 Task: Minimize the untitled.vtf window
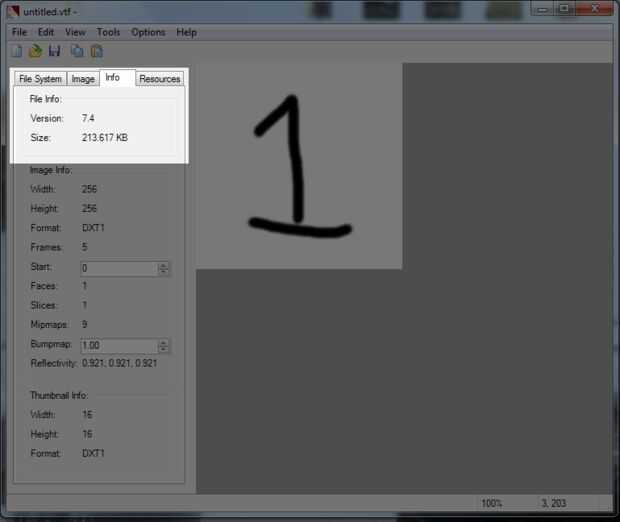543,9
